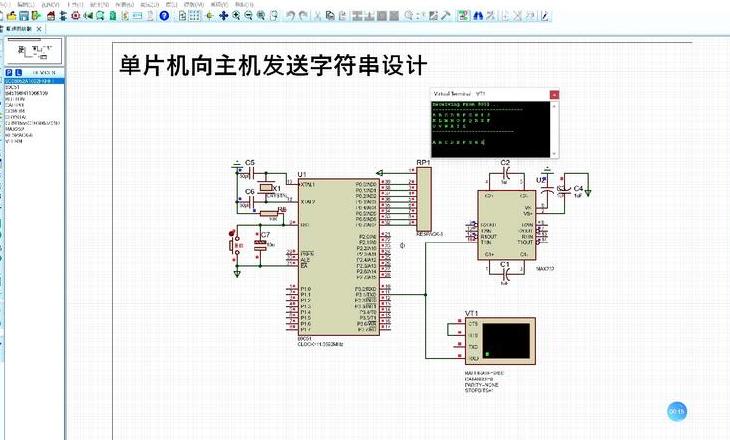Select the highlighted first device in list
The image size is (730, 440).
tap(34, 81)
